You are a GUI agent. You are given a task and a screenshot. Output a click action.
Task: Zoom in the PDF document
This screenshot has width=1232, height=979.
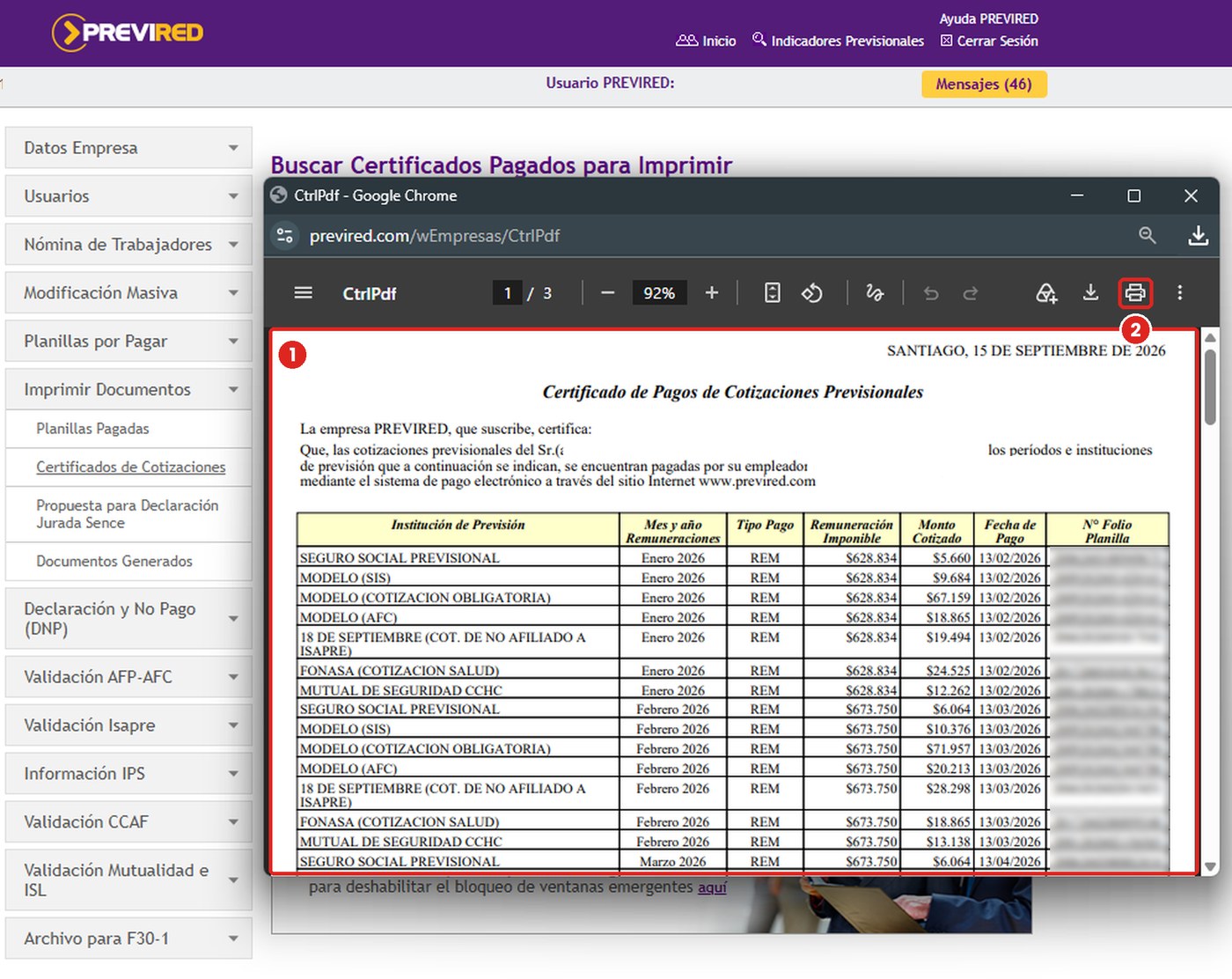712,293
